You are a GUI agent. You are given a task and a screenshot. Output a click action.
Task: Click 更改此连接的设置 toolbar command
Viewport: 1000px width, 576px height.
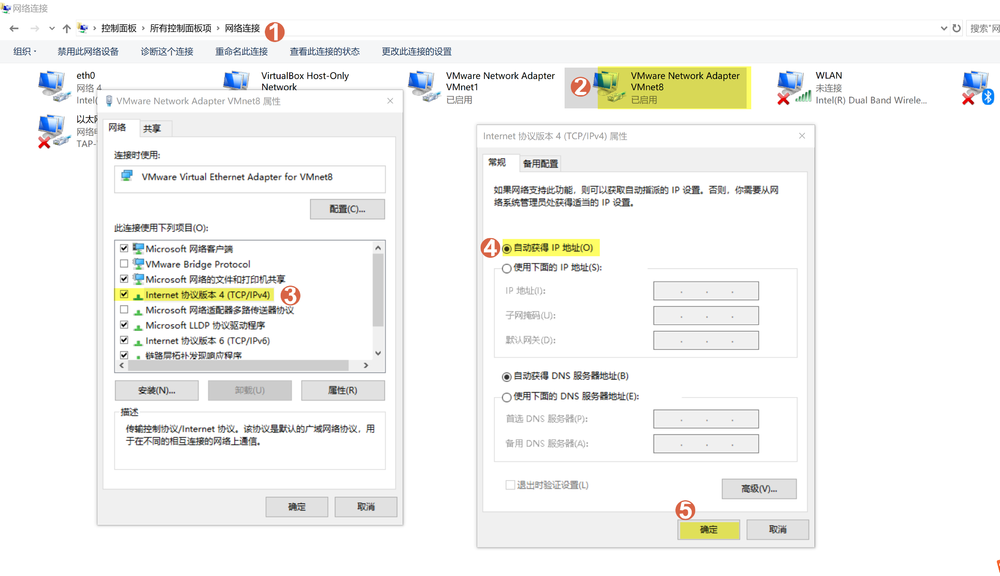[416, 52]
